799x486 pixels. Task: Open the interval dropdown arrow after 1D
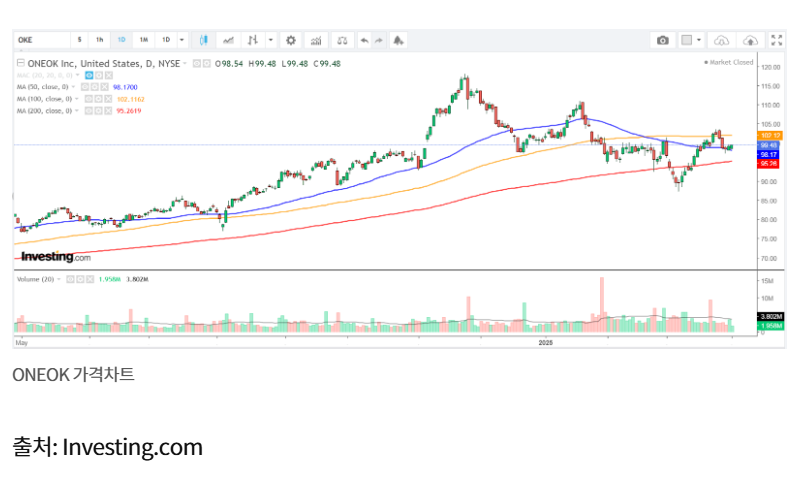[182, 40]
